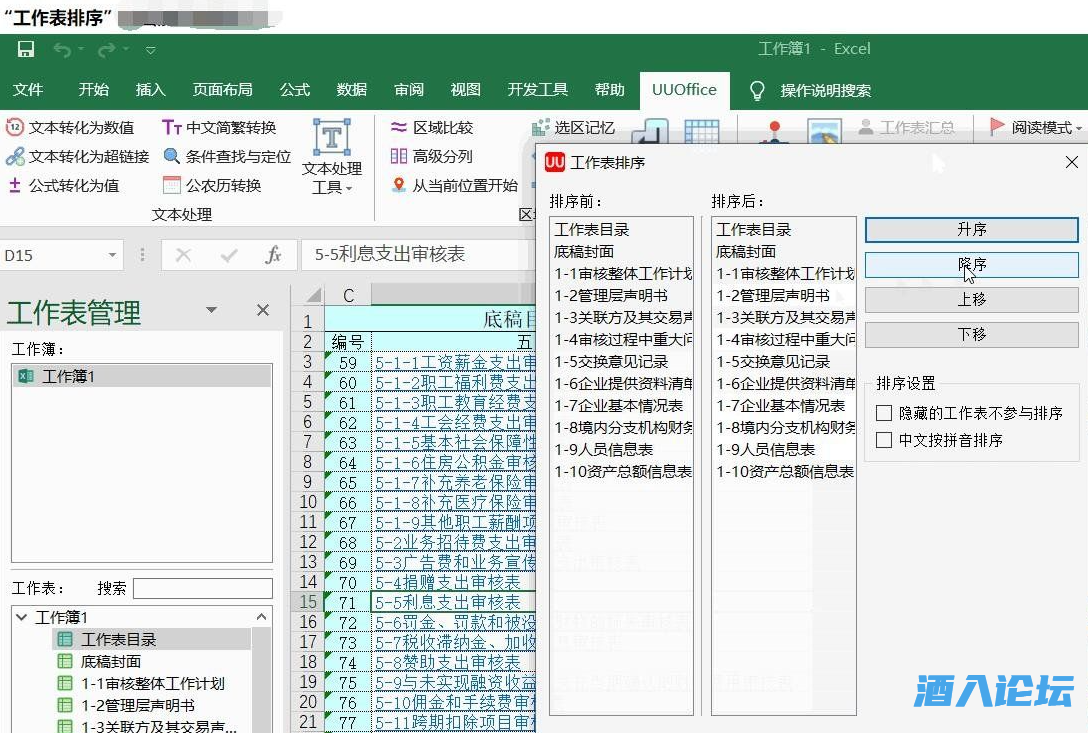The height and width of the screenshot is (733, 1088).
Task: Click the 下移 button
Action: click(971, 335)
